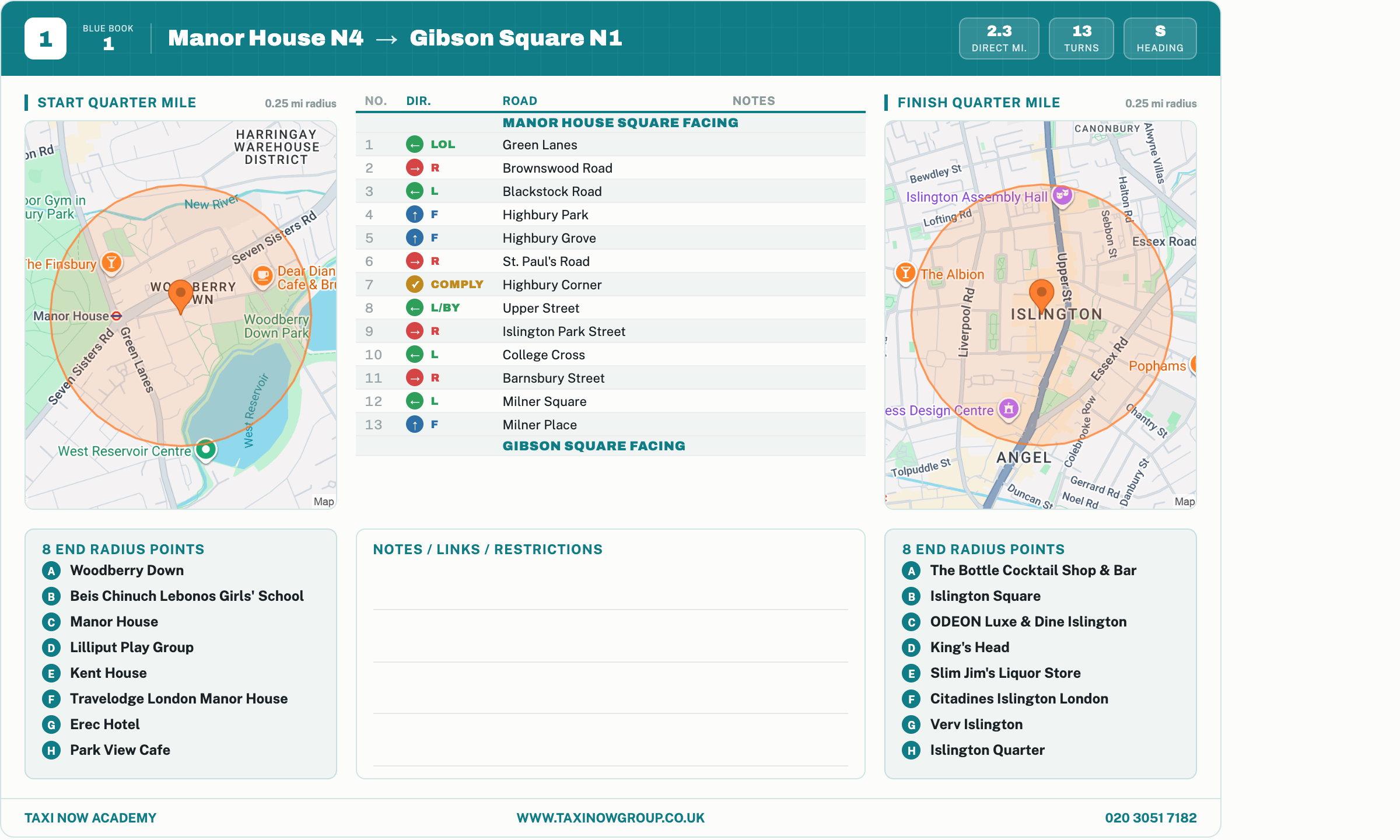This screenshot has width=1400, height=840.
Task: Click the Pophams label on finish map
Action: coord(1157,366)
